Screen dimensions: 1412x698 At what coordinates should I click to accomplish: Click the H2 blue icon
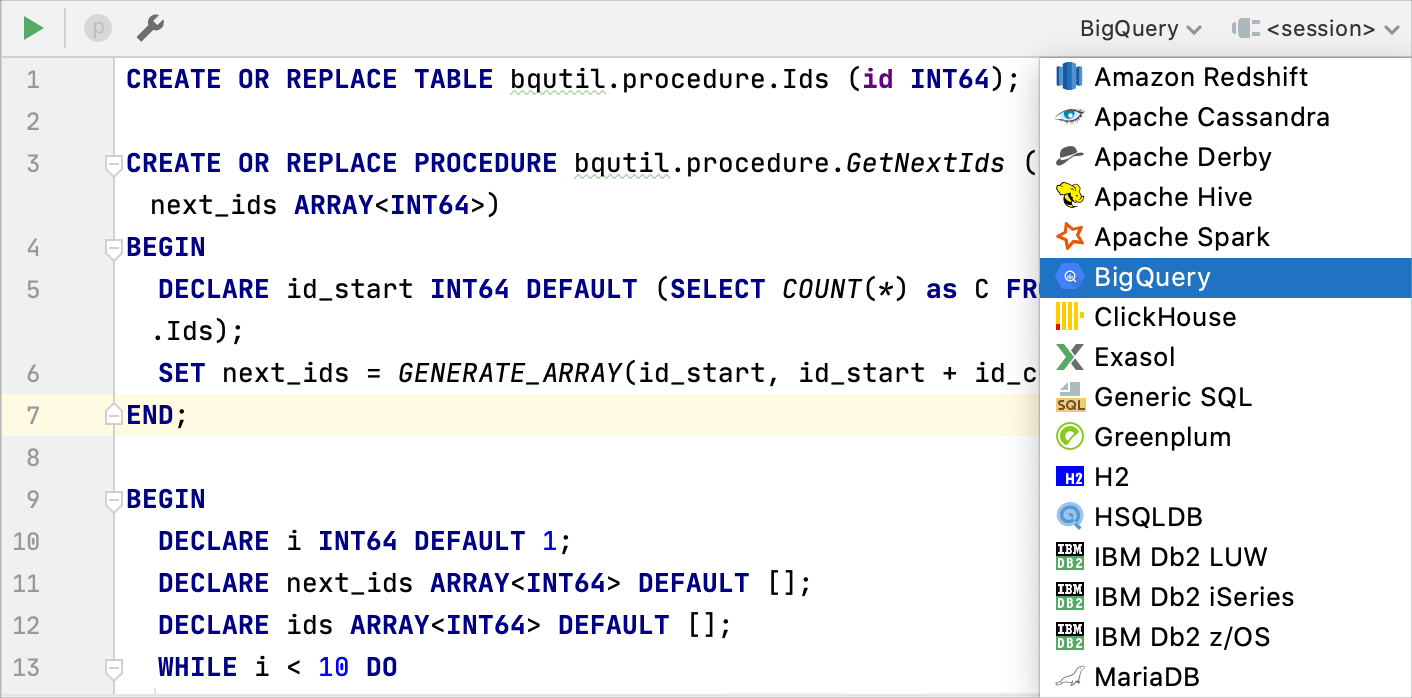point(1070,477)
